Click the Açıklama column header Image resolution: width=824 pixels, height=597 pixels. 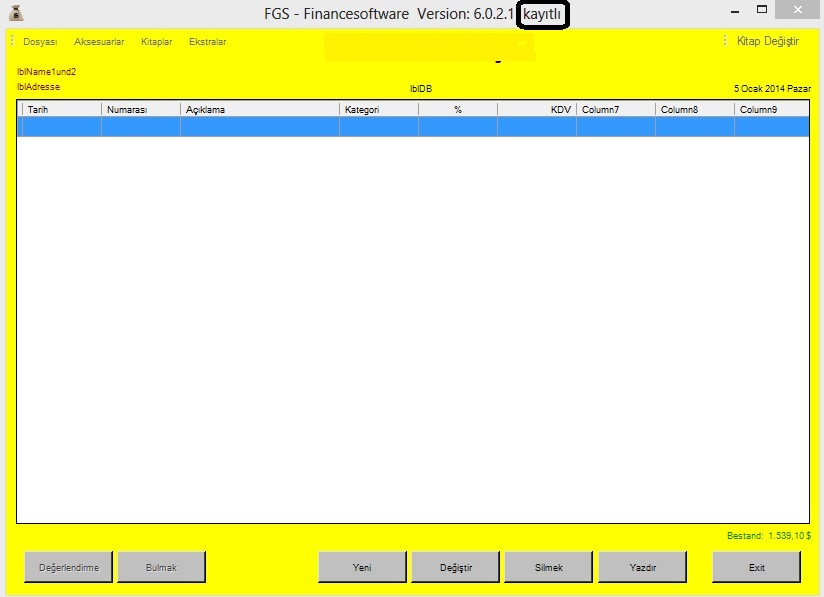click(259, 109)
